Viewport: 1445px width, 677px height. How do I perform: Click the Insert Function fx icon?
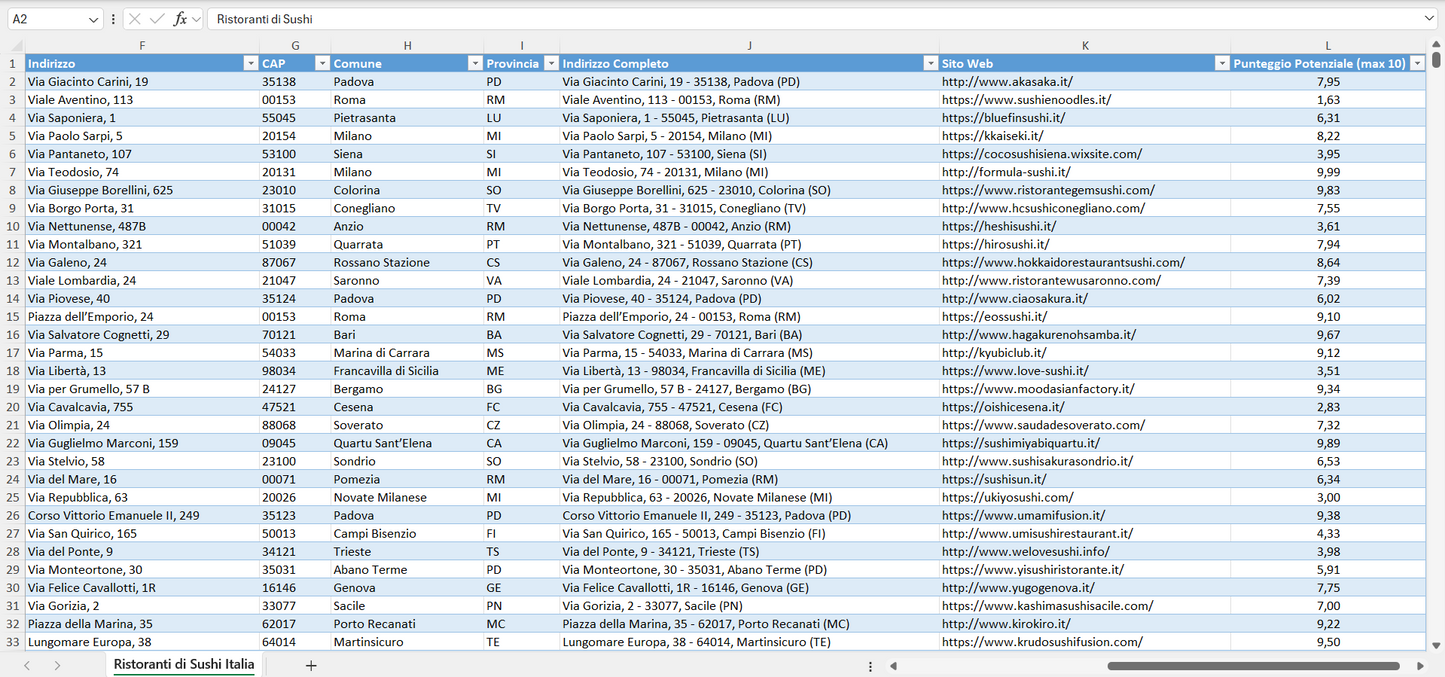181,19
